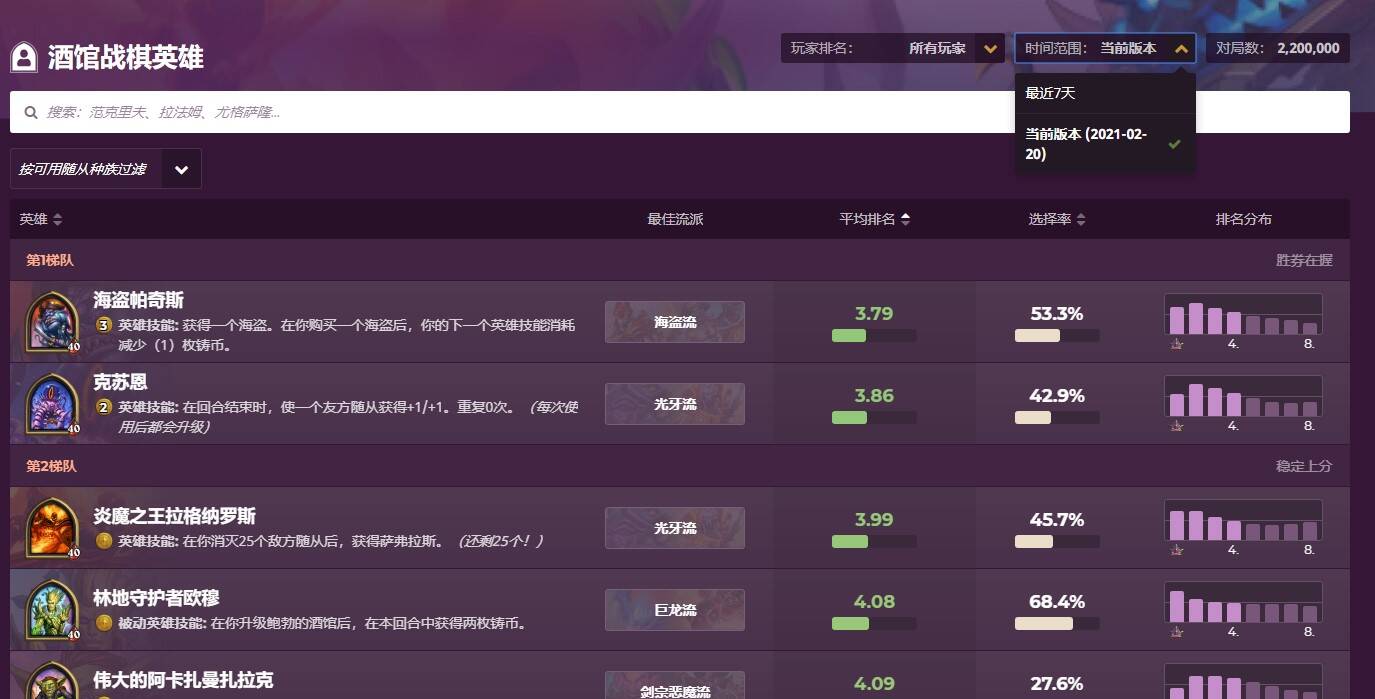The width and height of the screenshot is (1375, 699).
Task: Click the 巨龙流 best comp button
Action: [675, 610]
